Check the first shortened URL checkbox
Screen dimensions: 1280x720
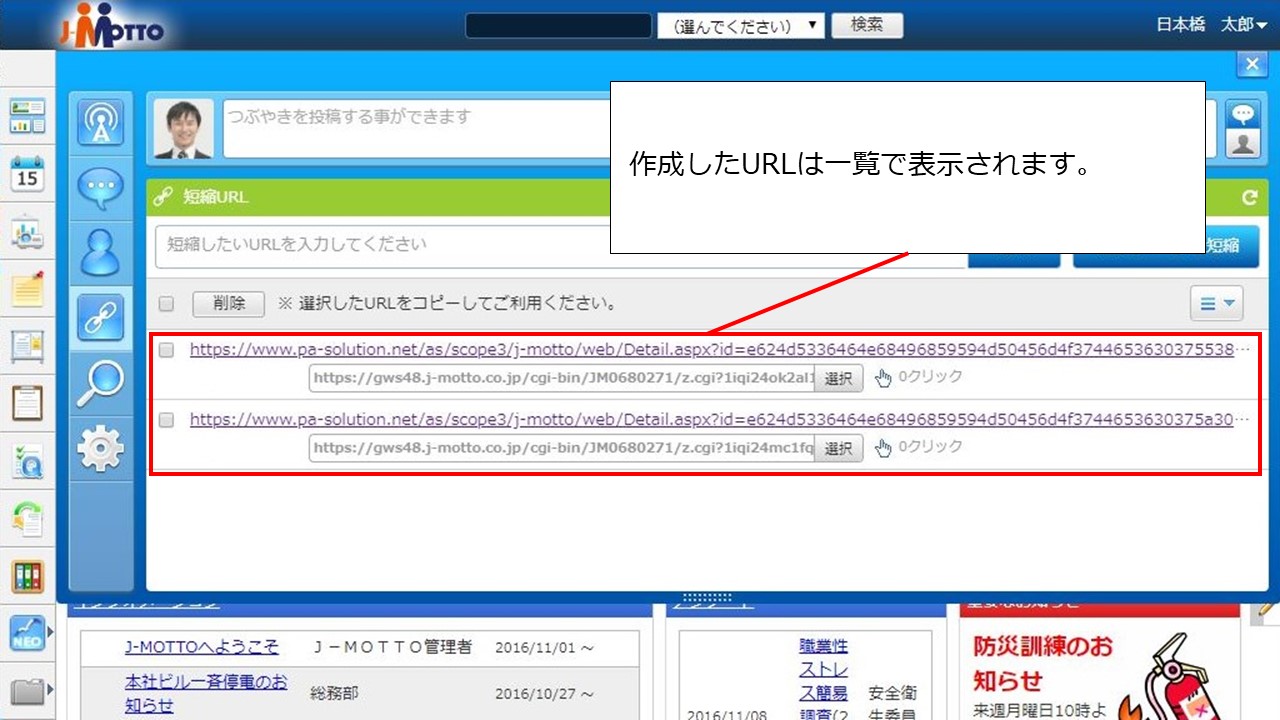tap(167, 350)
